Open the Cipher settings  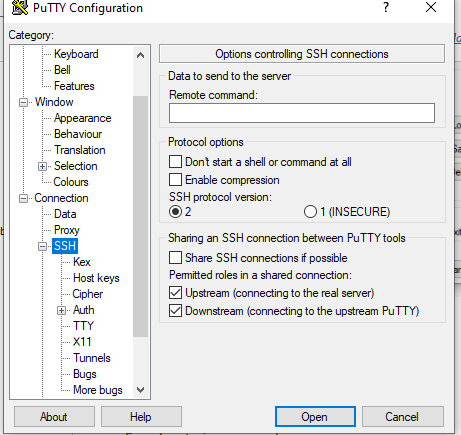tap(88, 294)
